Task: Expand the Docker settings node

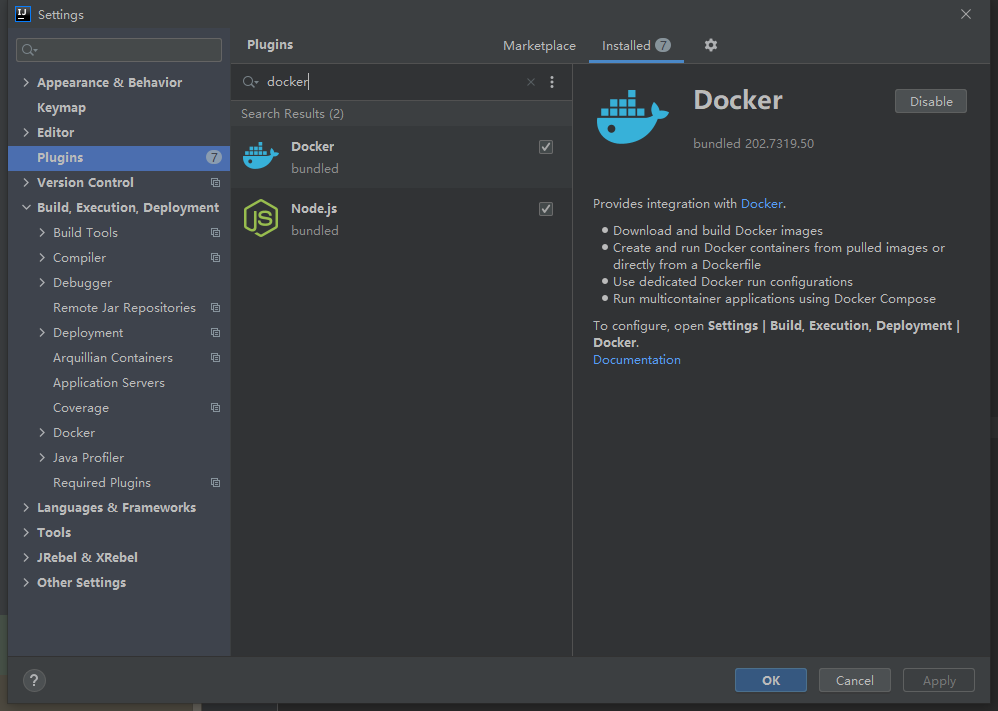Action: (42, 432)
